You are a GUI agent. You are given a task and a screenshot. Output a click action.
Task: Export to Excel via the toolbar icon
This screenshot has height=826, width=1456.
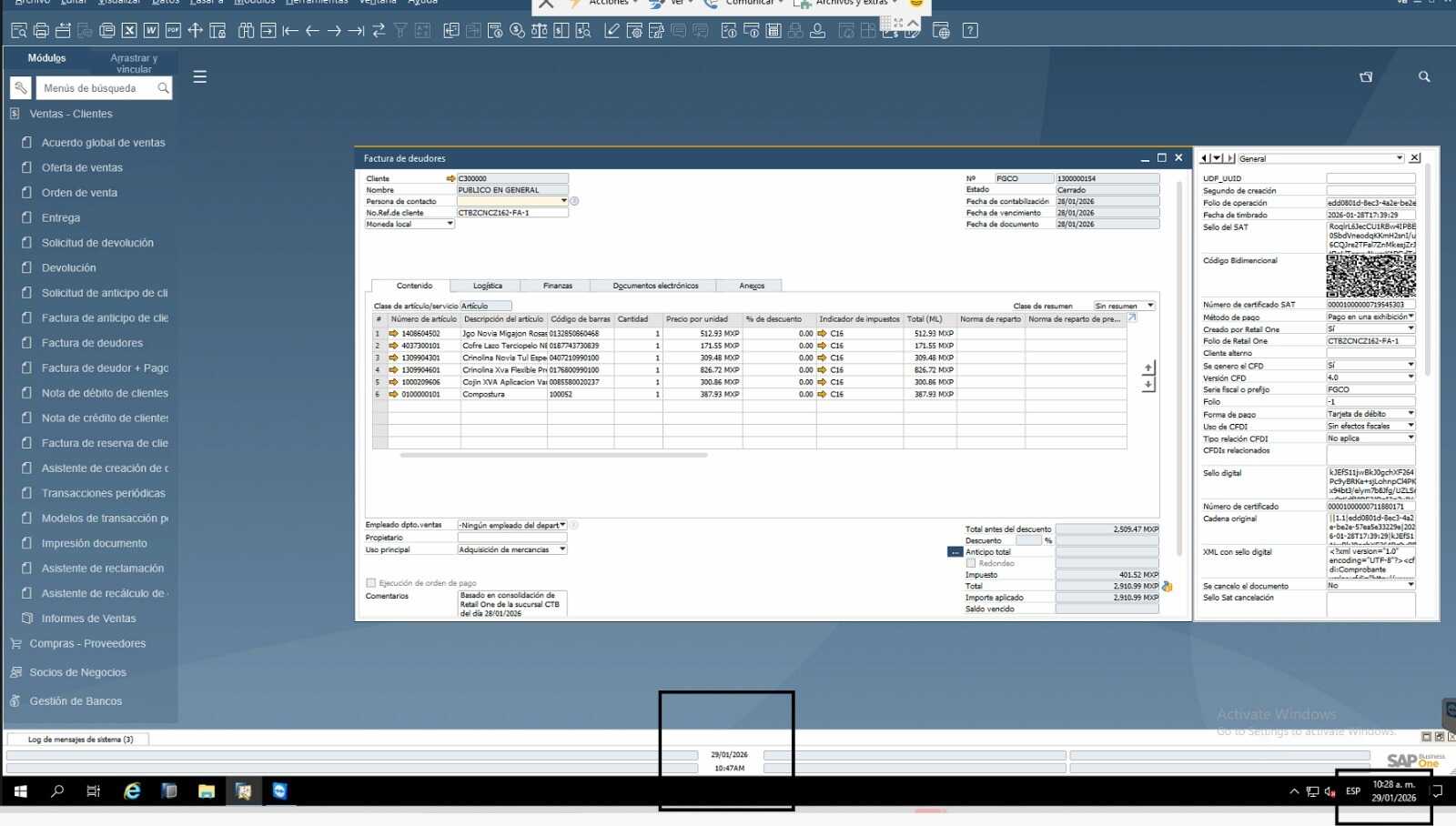(x=129, y=31)
